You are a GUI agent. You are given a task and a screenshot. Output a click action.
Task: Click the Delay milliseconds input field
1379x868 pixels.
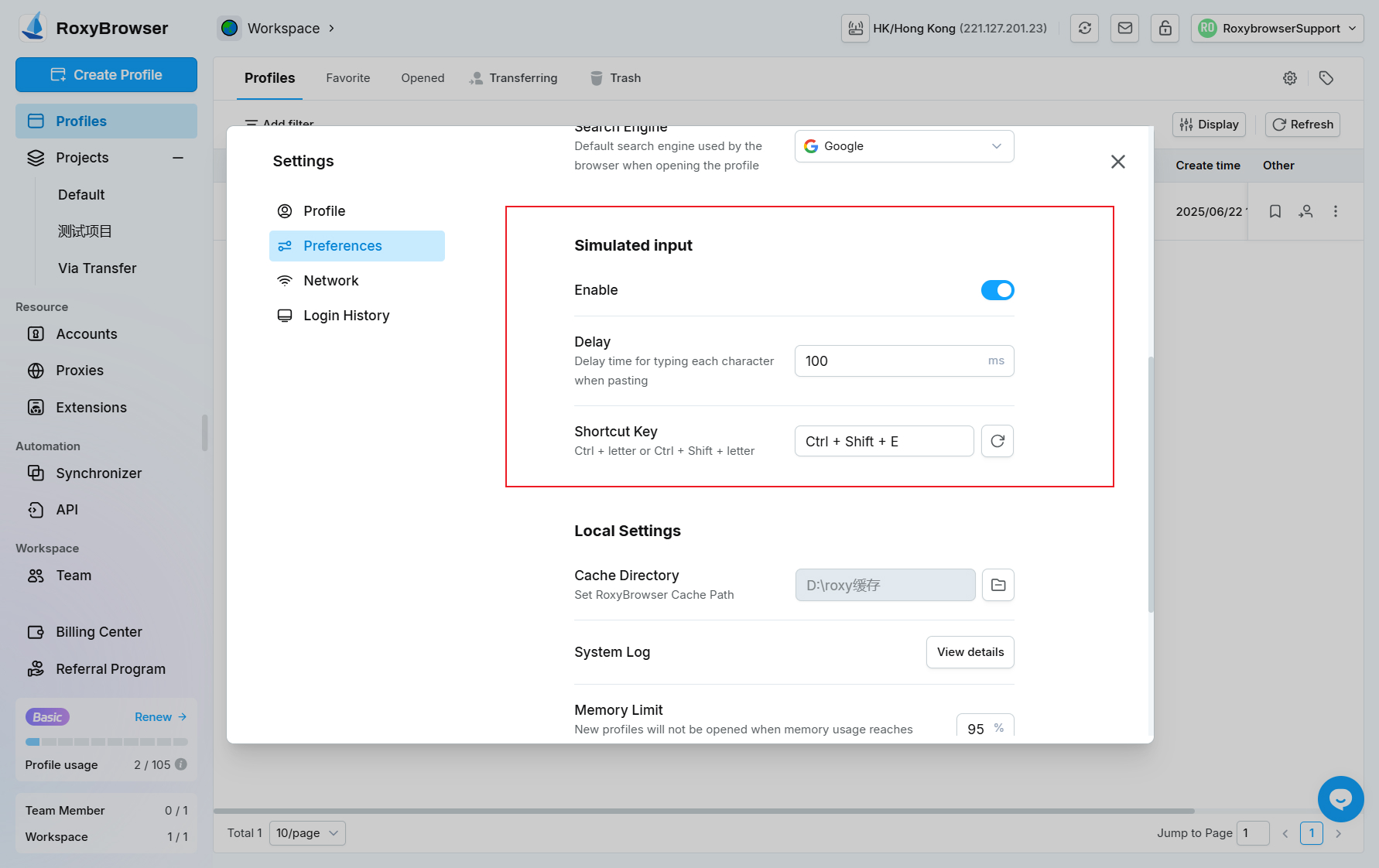890,361
